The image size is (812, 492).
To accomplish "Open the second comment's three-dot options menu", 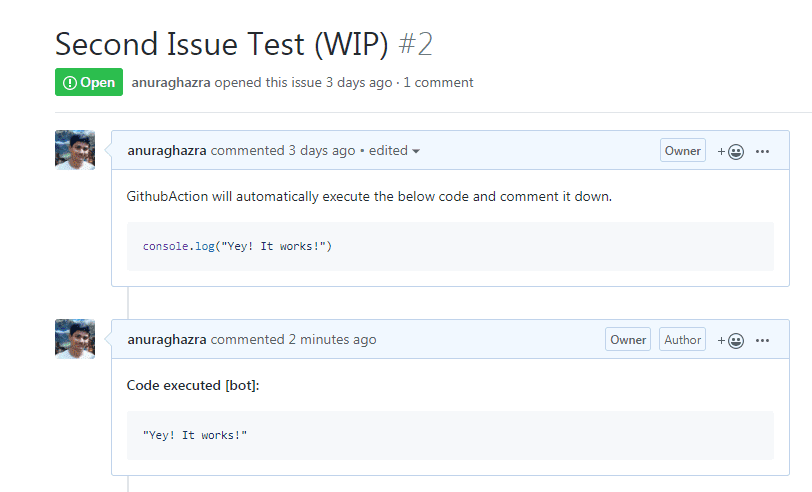I will [762, 340].
